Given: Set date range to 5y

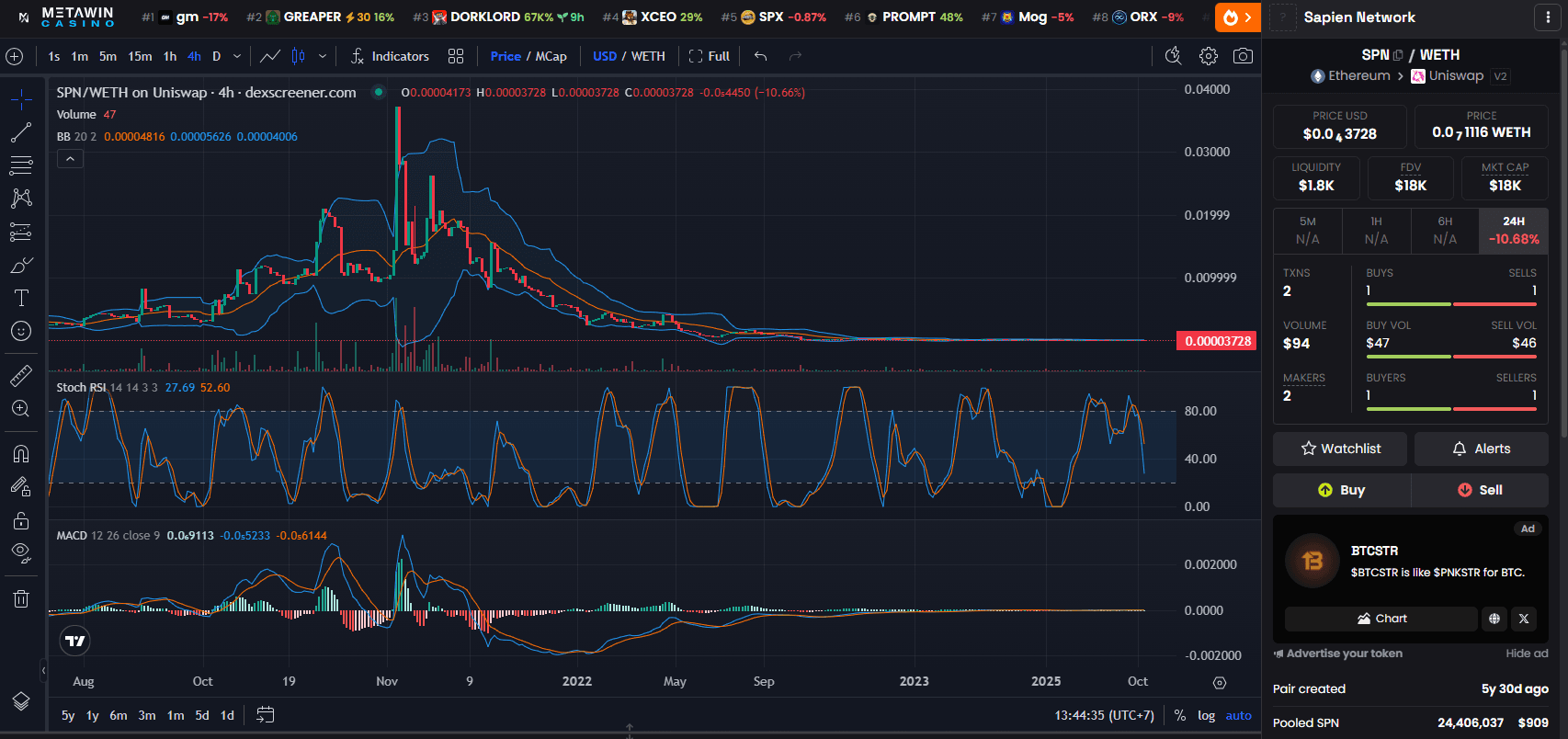Looking at the screenshot, I should (68, 715).
